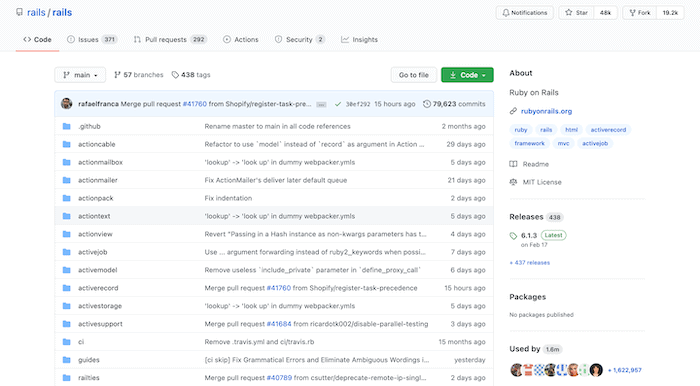The width and height of the screenshot is (700, 386).
Task: Open the + 437 releases link
Action: pos(529,262)
